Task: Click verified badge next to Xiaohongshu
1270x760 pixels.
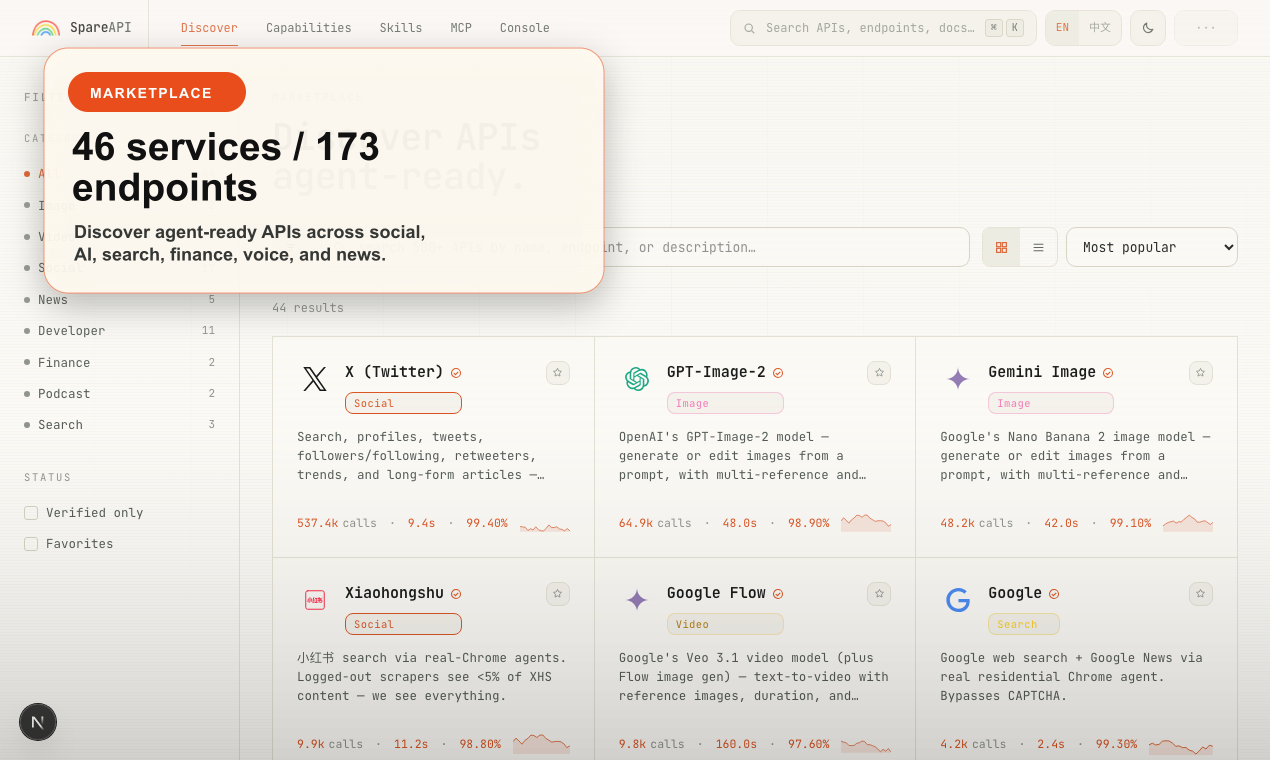Action: click(456, 594)
